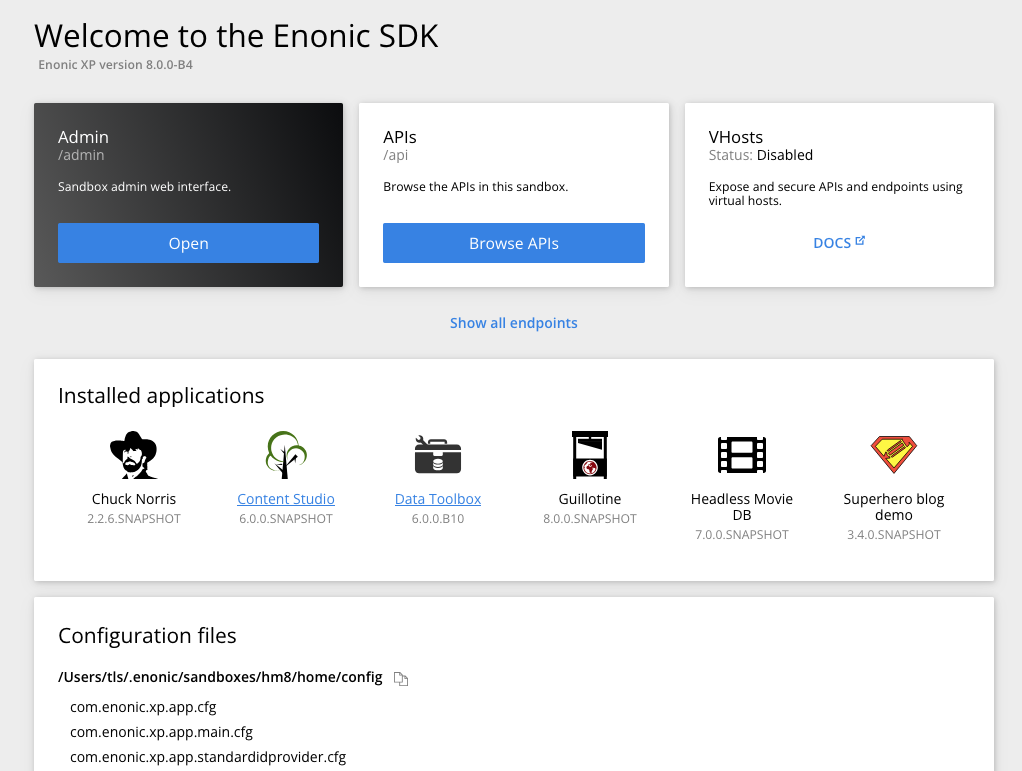Click the Chuck Norris app name
Viewport: 1022px width, 771px height.
(x=134, y=499)
